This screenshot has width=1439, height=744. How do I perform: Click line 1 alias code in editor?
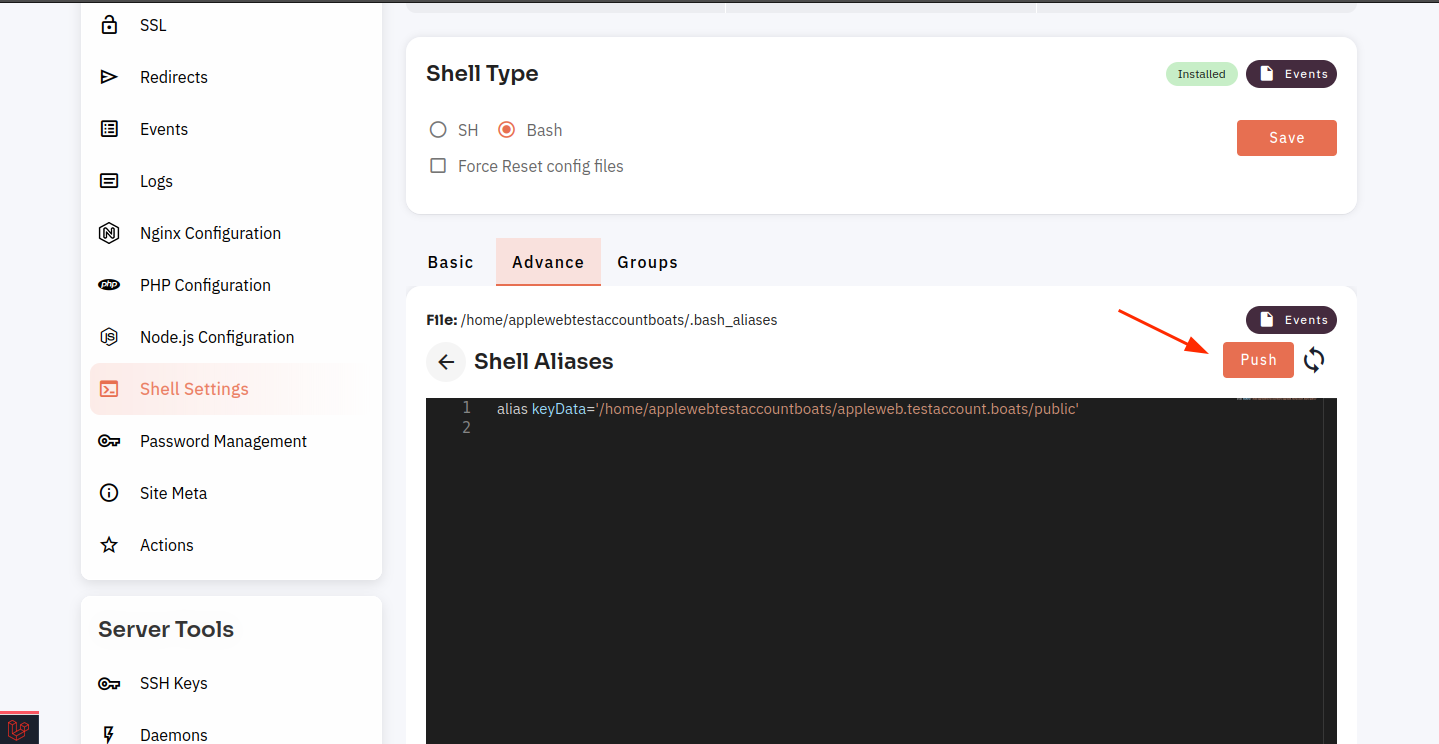point(787,409)
